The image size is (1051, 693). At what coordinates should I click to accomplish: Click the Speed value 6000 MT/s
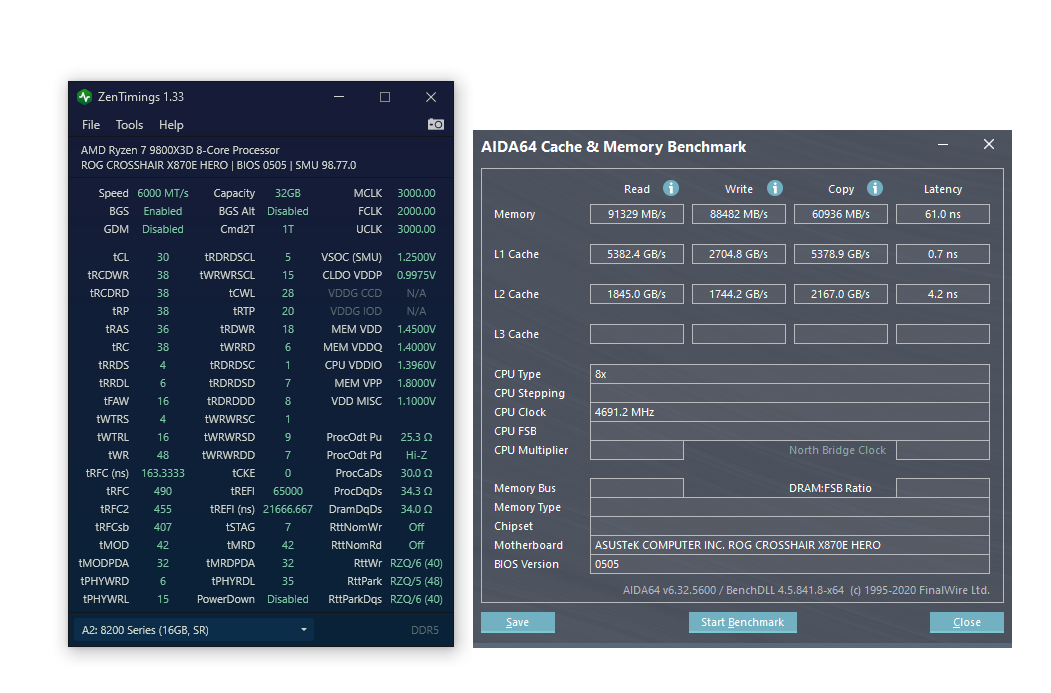(163, 194)
